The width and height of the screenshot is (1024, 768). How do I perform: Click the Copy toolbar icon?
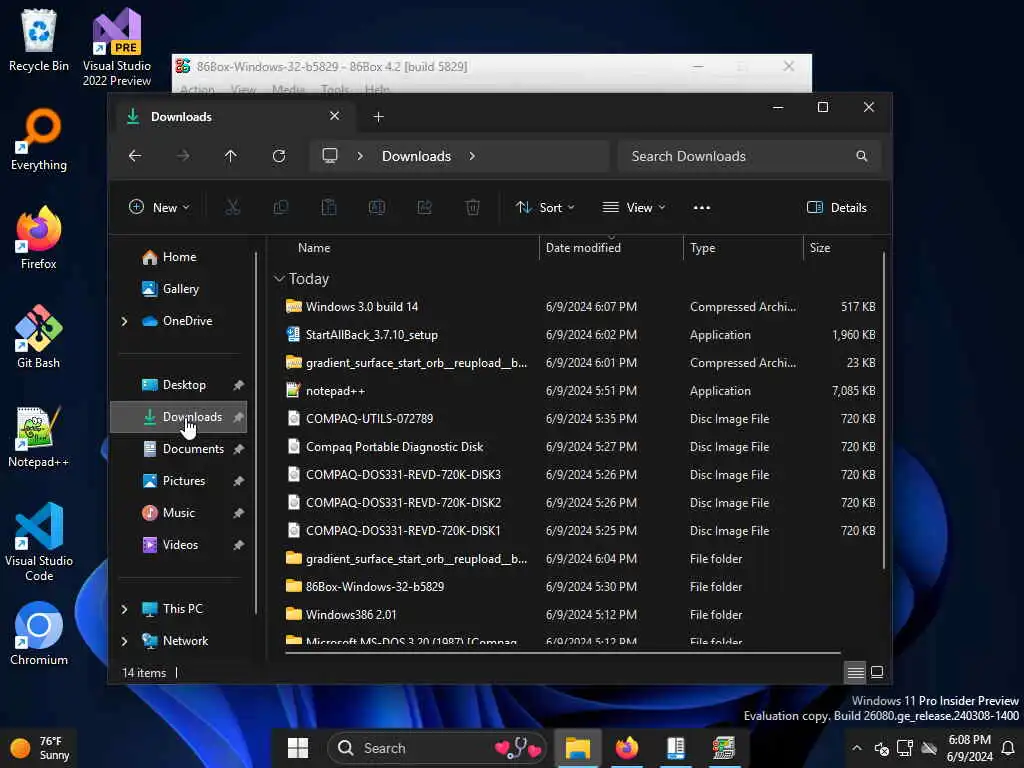pyautogui.click(x=281, y=208)
